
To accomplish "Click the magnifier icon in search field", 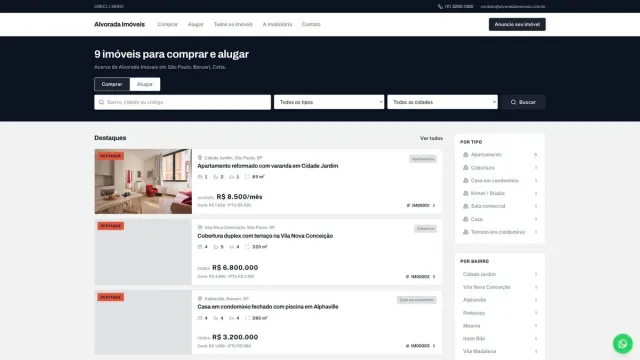I will tap(101, 102).
